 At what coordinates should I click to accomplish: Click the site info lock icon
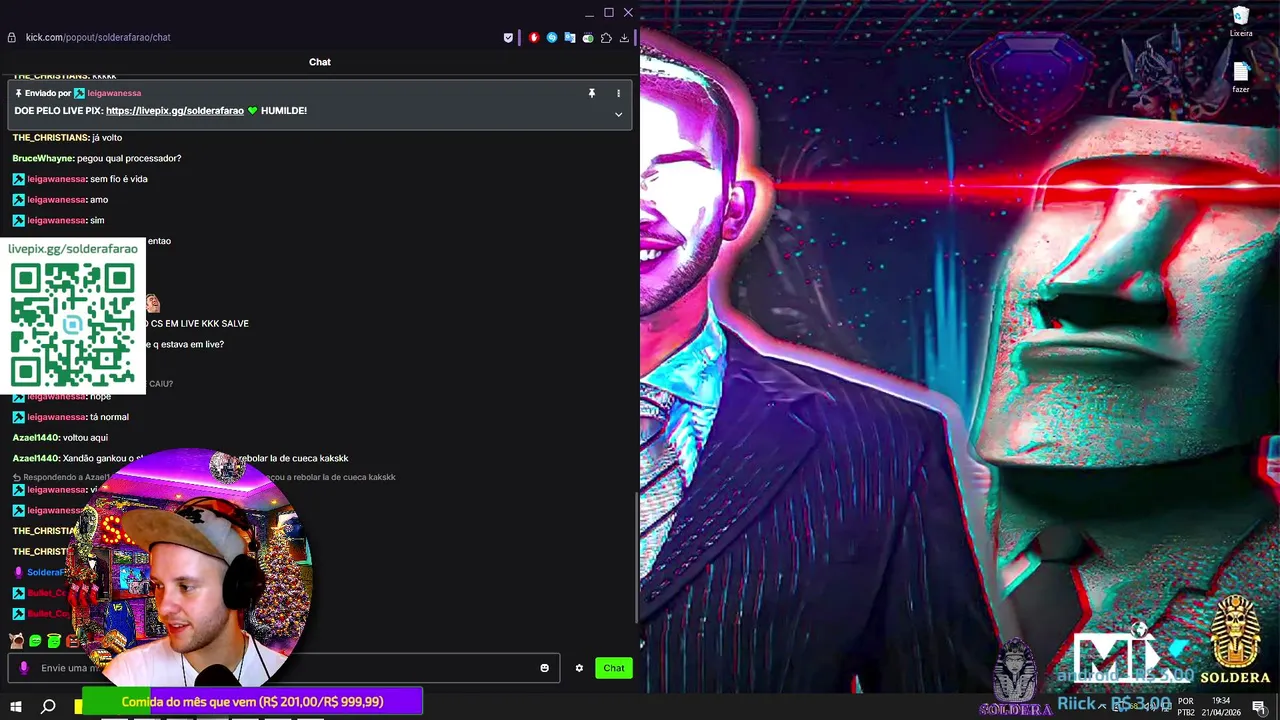11,37
